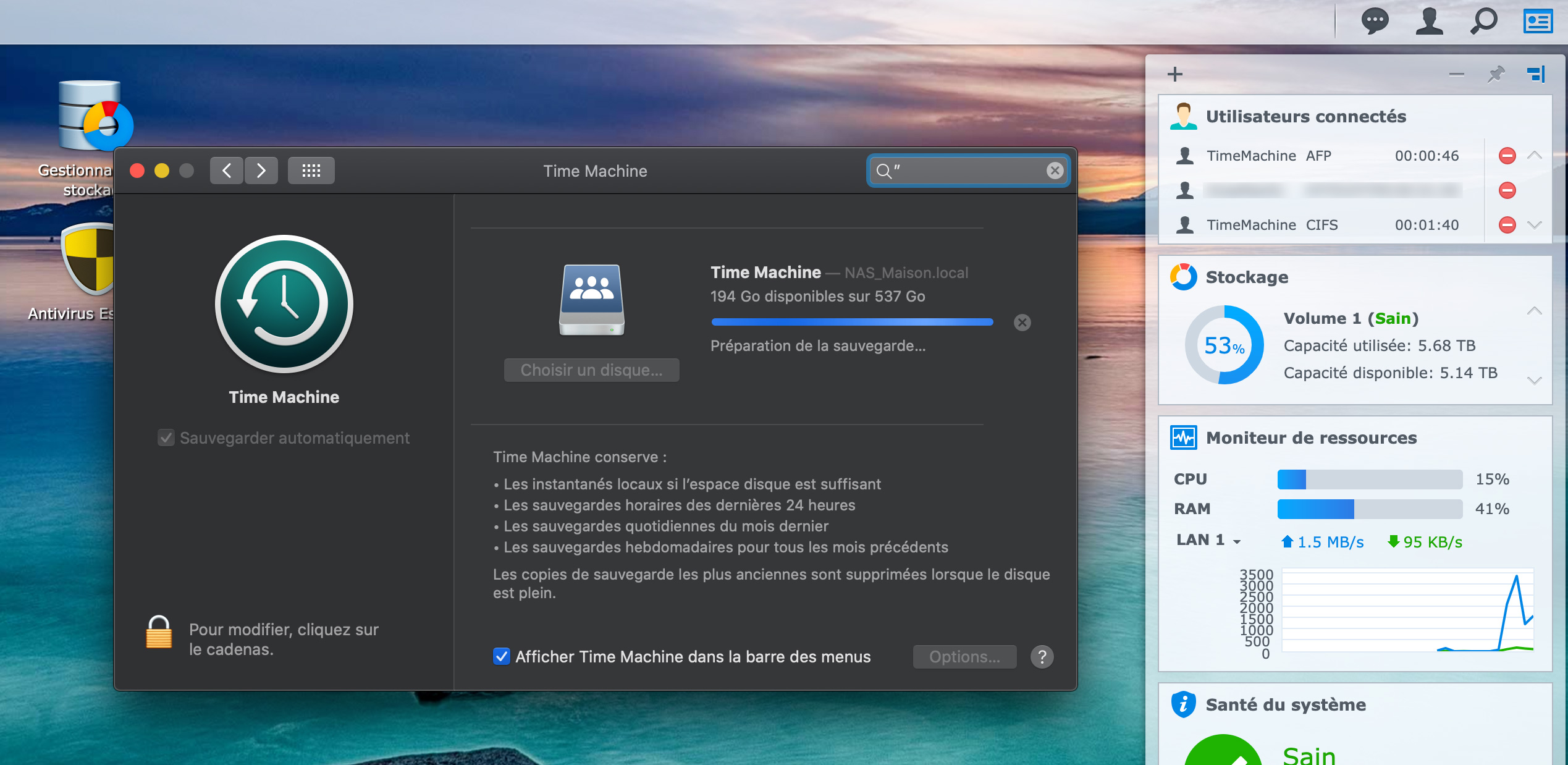Toggle the widgets panel icon in top bar
This screenshot has width=1568, height=765.
point(1537,22)
